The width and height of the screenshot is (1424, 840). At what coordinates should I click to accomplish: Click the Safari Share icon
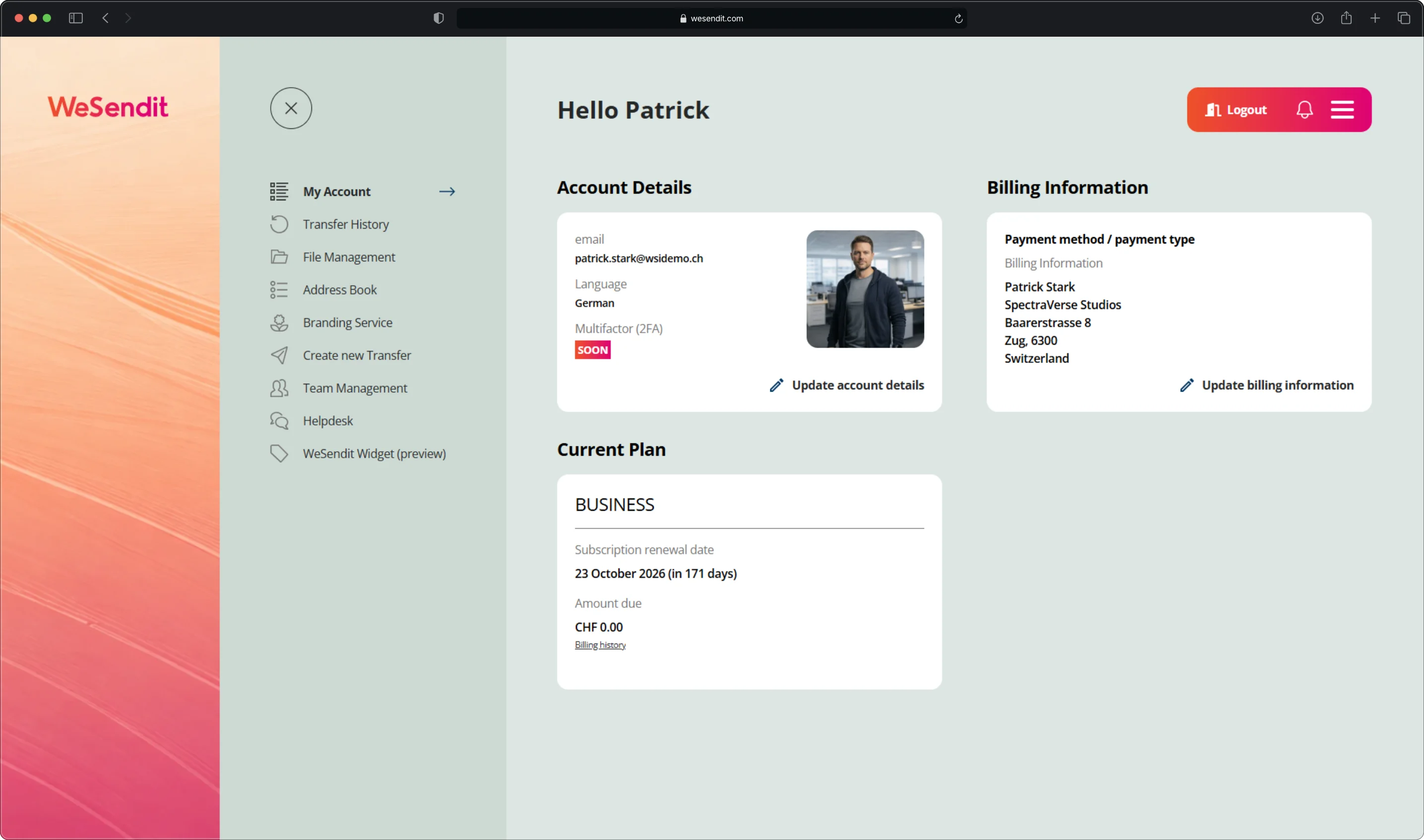coord(1347,18)
